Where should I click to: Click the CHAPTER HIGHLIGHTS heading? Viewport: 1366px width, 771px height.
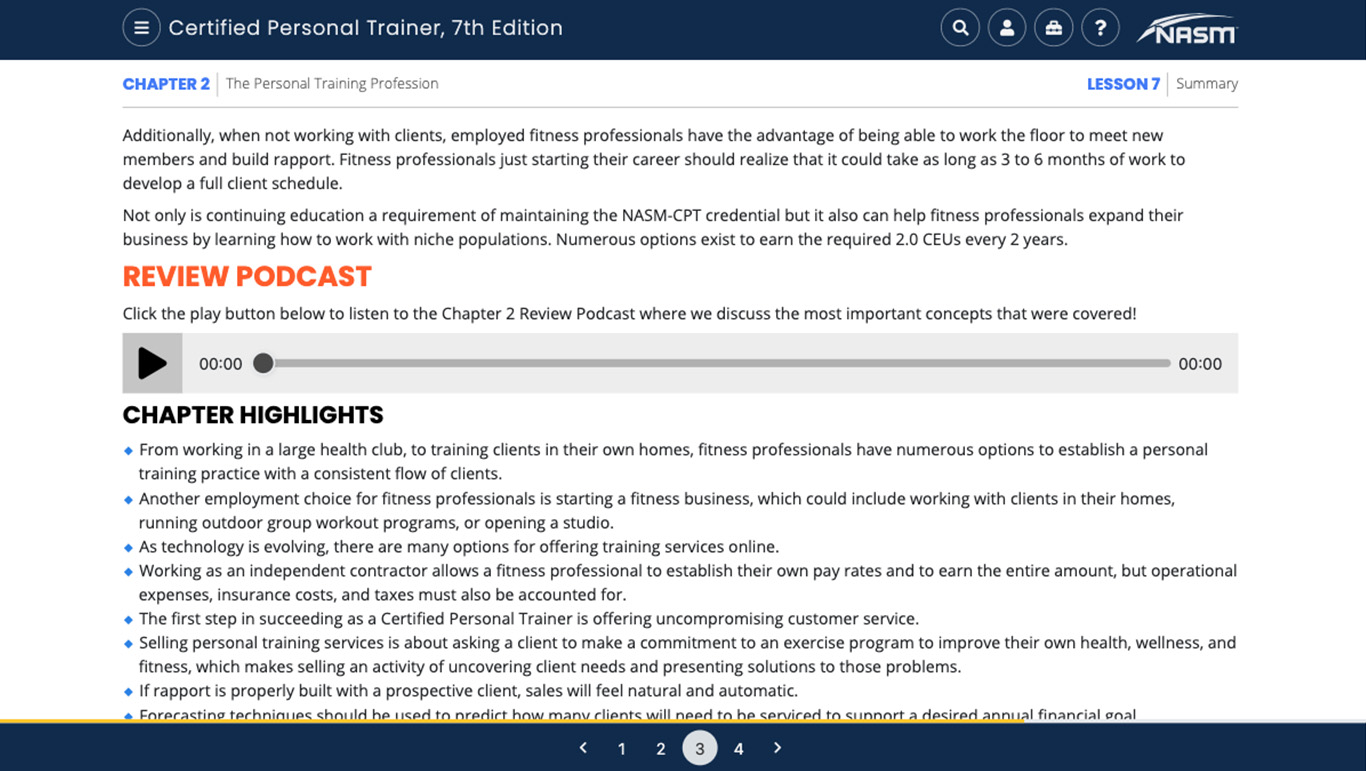click(x=253, y=415)
